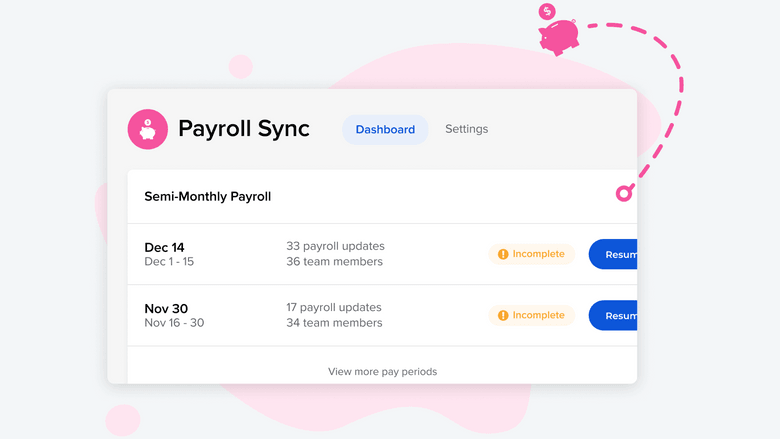Resume the Dec 14 payroll
The width and height of the screenshot is (780, 439).
613,254
